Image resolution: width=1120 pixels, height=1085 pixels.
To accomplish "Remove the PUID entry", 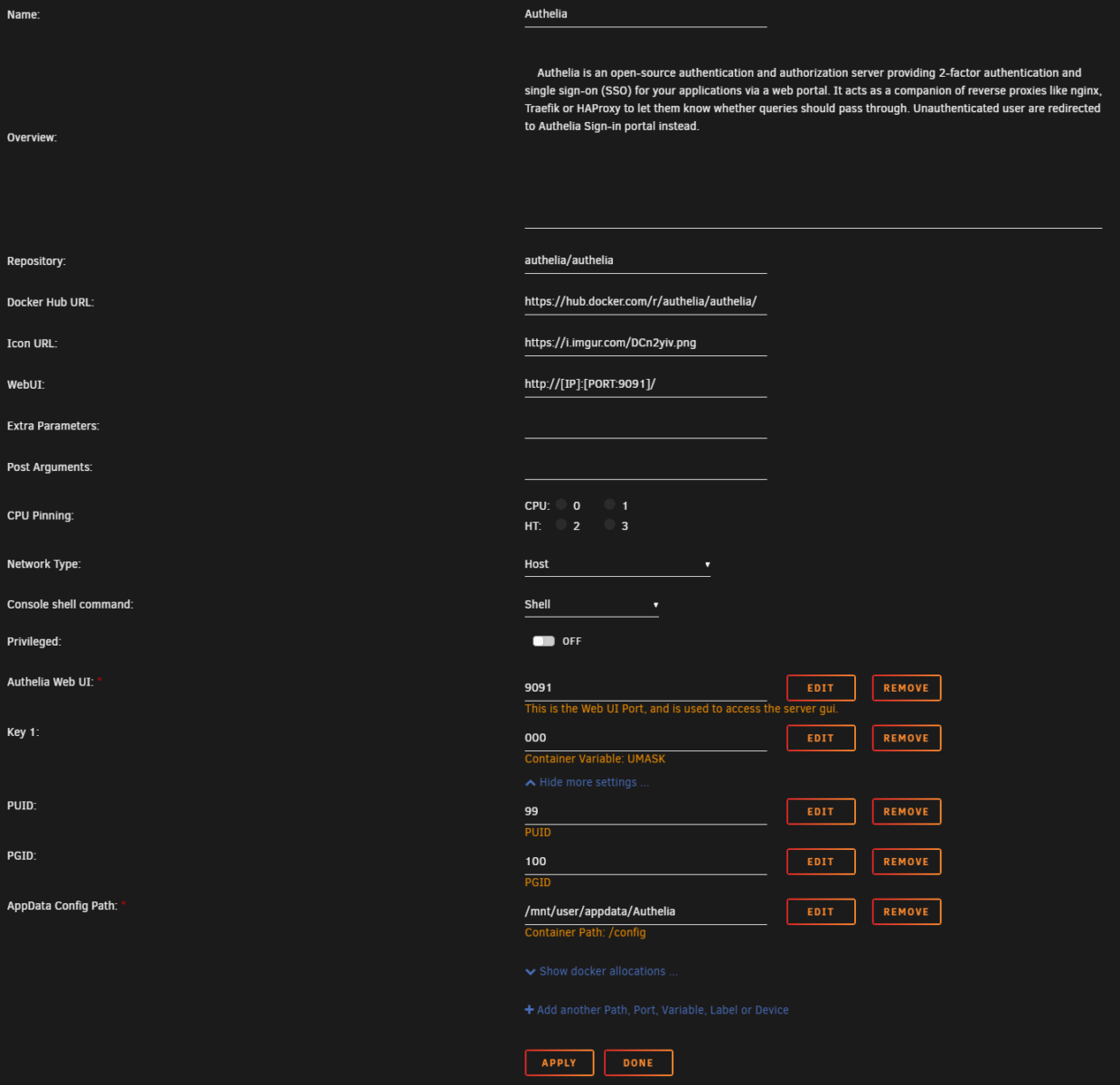I will click(x=906, y=811).
